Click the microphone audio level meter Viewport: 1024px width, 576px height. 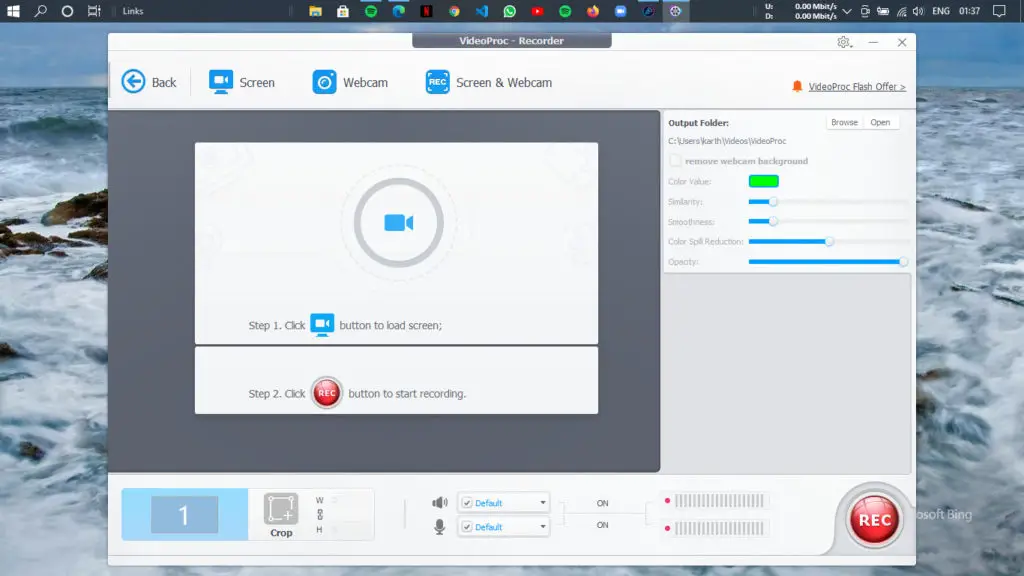(719, 528)
